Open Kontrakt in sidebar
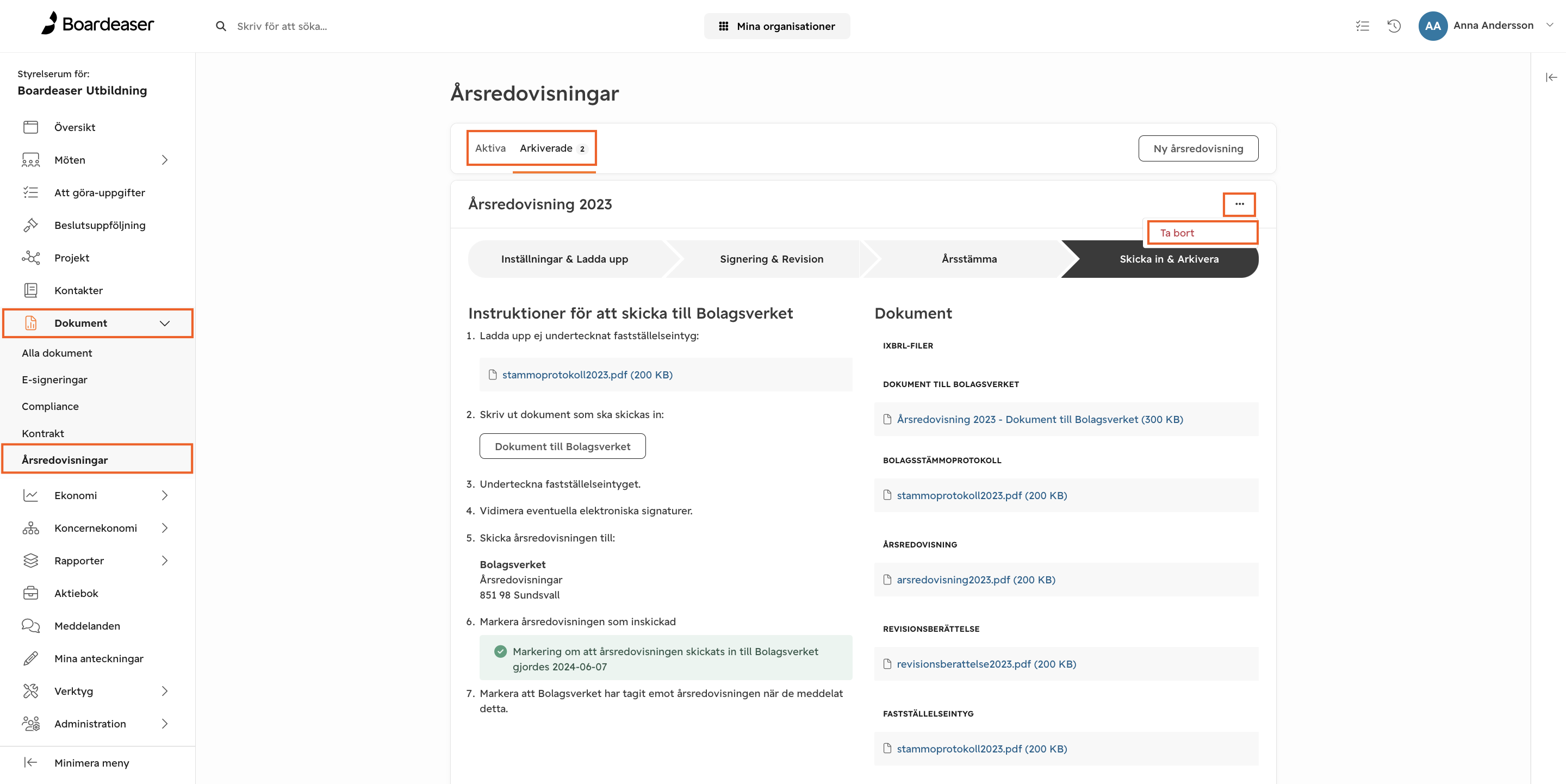Image resolution: width=1566 pixels, height=784 pixels. pyautogui.click(x=43, y=433)
